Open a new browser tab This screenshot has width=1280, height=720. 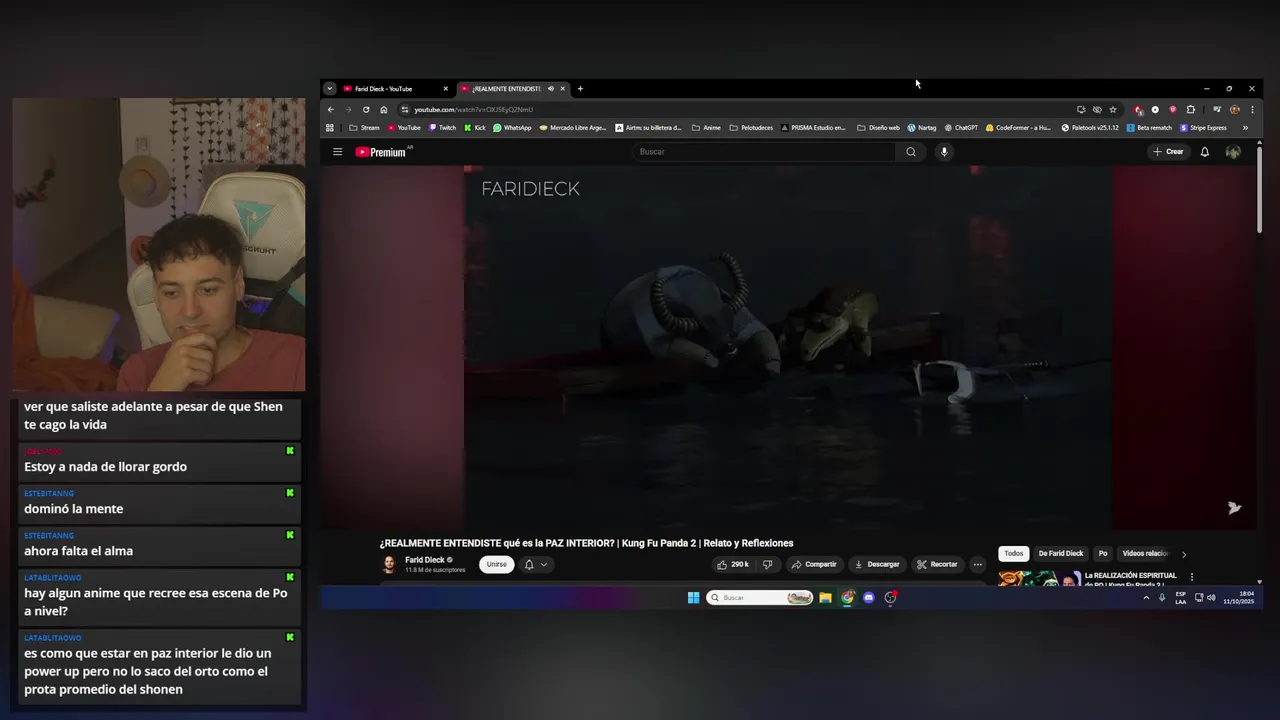(x=580, y=89)
